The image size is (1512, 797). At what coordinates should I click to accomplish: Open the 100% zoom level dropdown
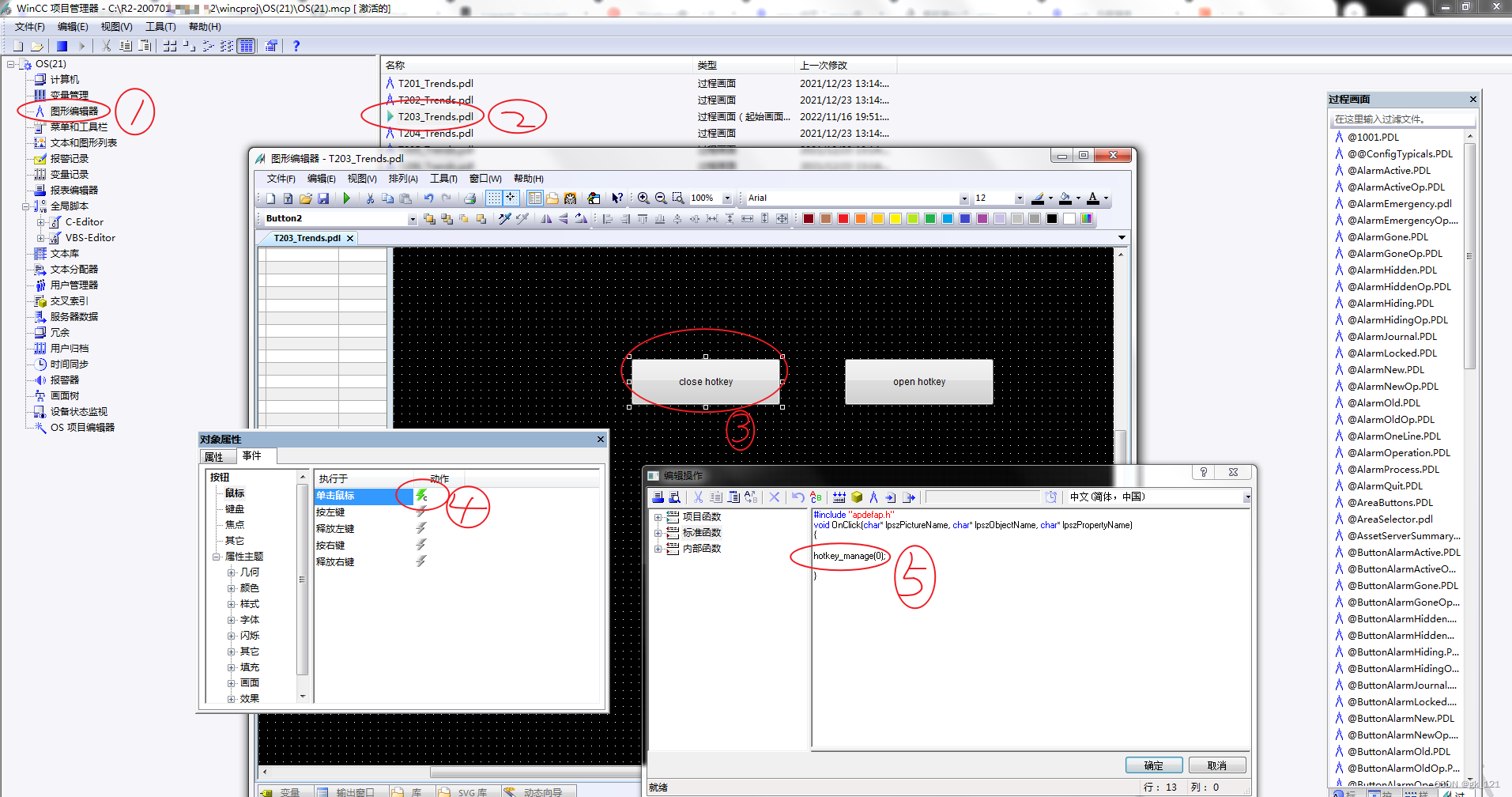(x=727, y=198)
